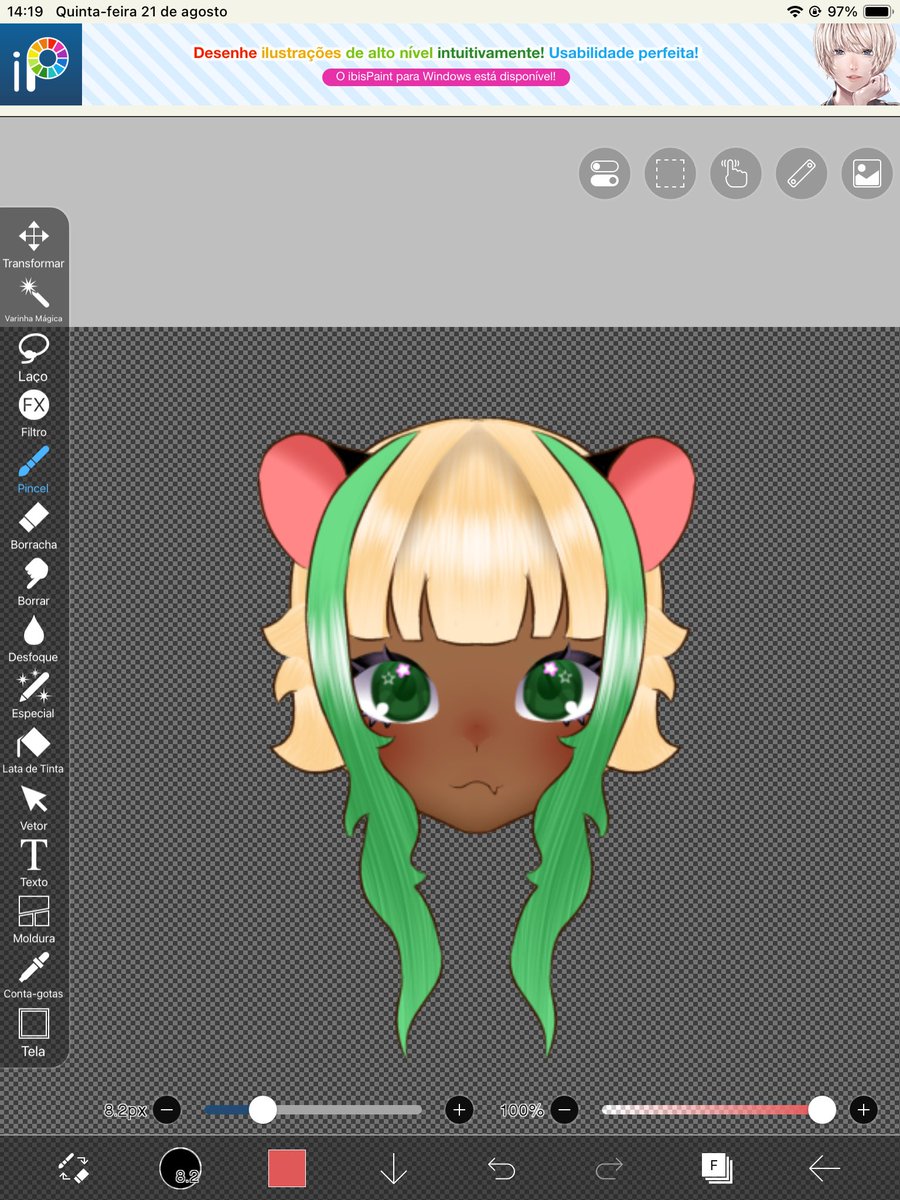Go back with the left arrow

(824, 1167)
